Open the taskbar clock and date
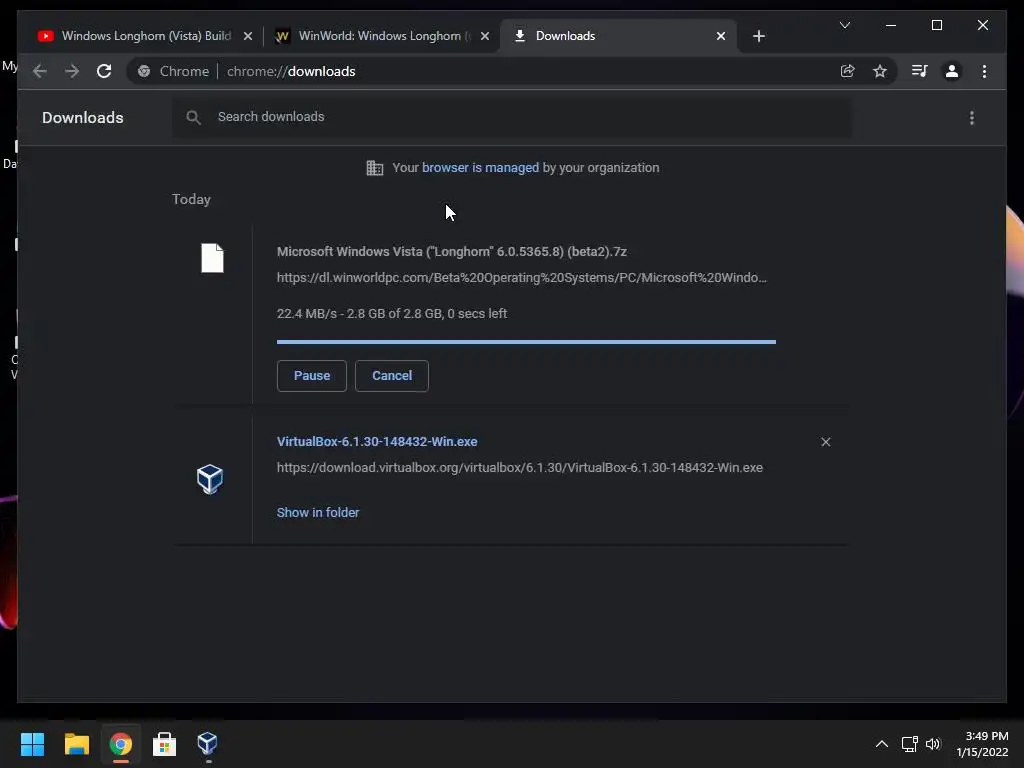Image resolution: width=1024 pixels, height=768 pixels. click(x=983, y=744)
